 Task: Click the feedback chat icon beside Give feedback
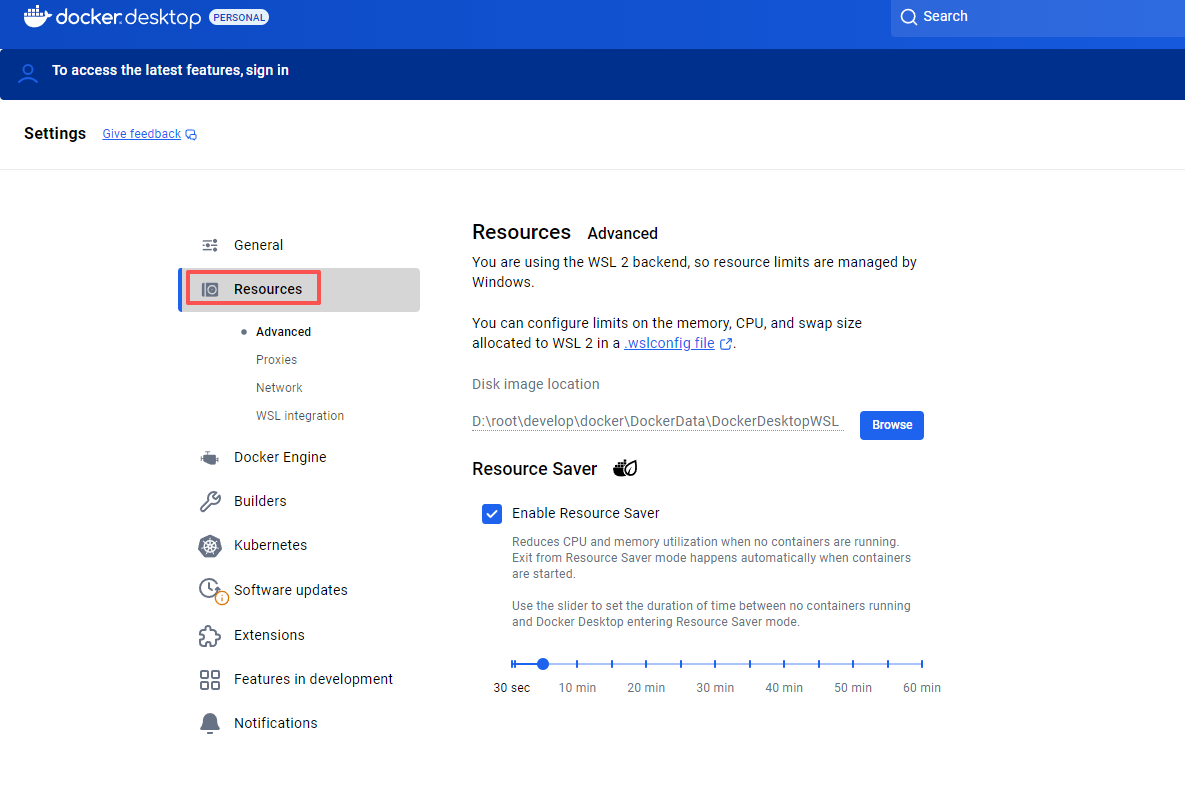coord(191,134)
